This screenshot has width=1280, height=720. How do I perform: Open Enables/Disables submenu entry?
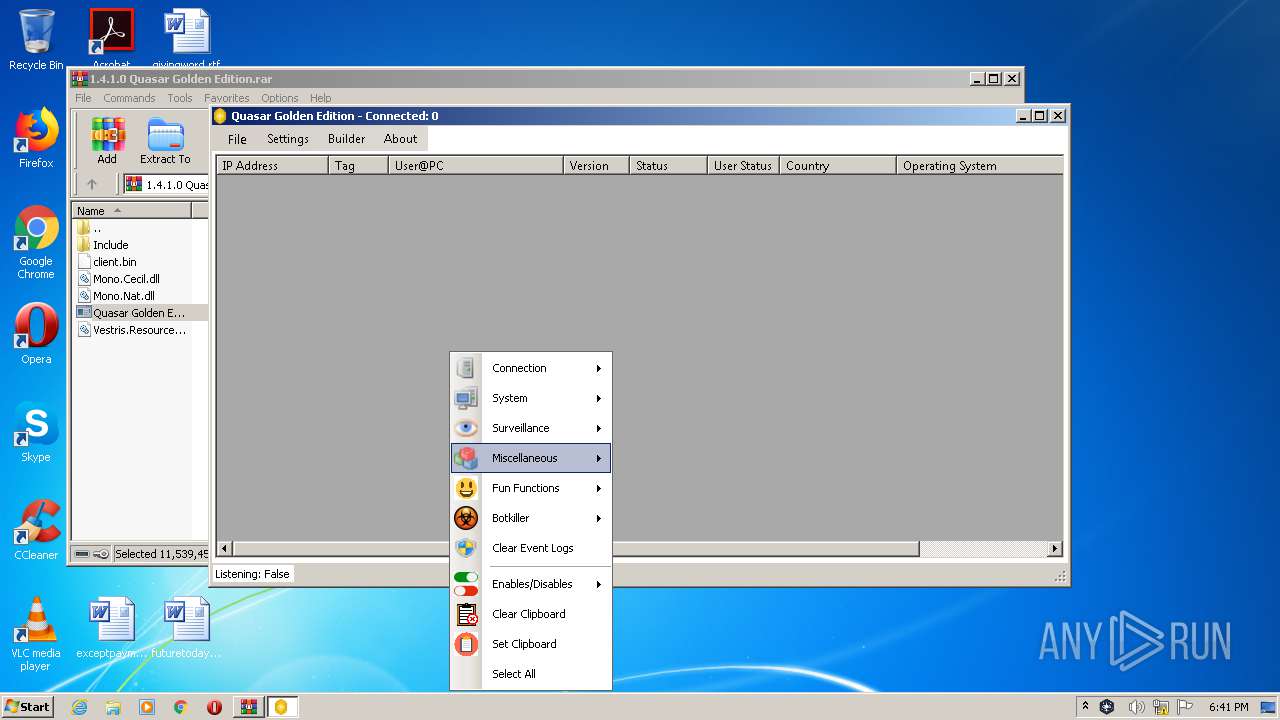[x=531, y=584]
